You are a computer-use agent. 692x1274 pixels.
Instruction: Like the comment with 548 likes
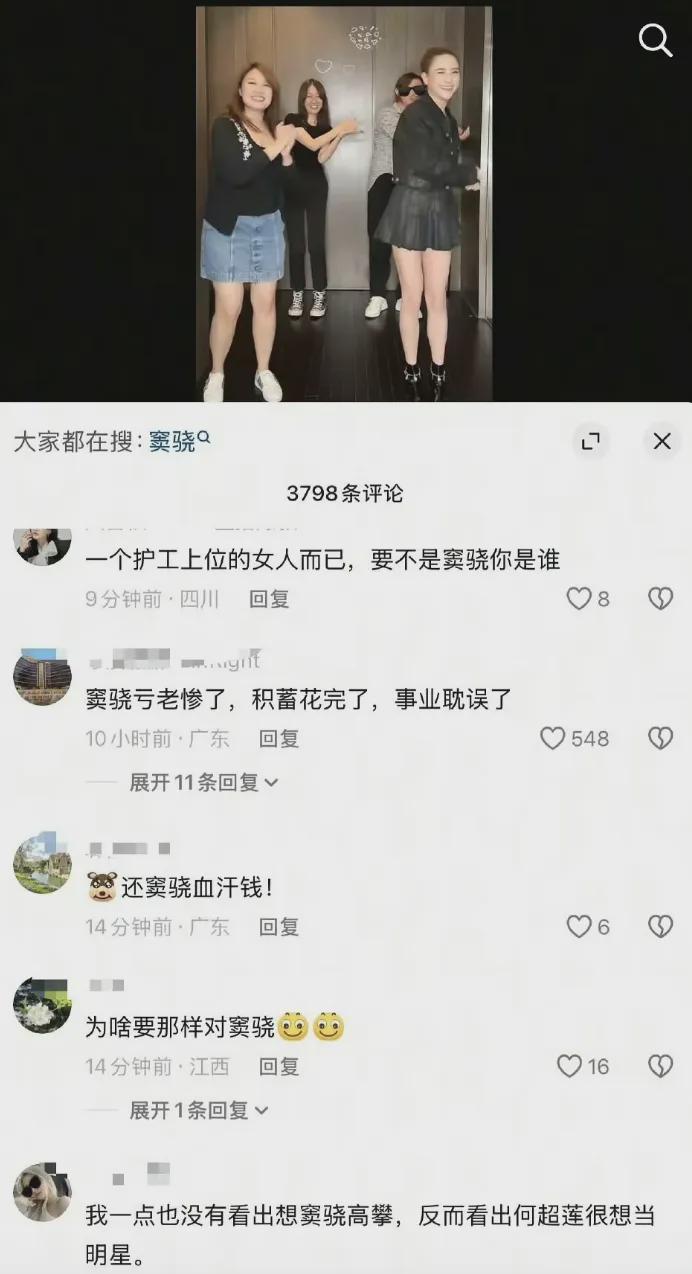click(553, 738)
